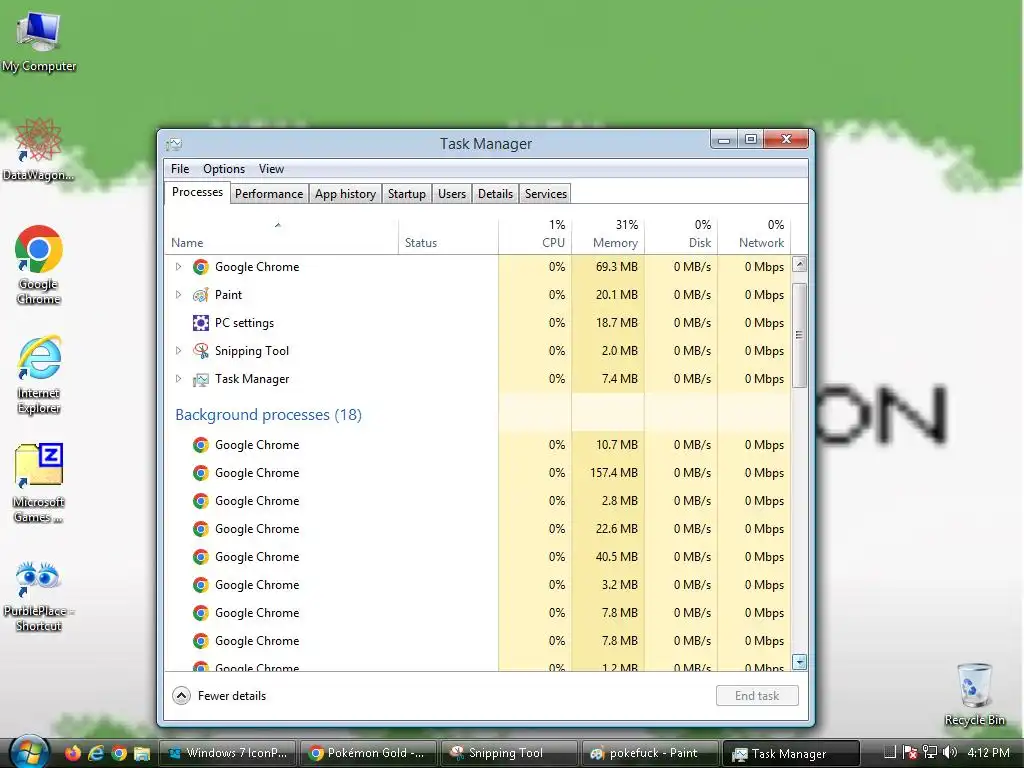Switch to the Paint taskbar button
Image resolution: width=1024 pixels, height=768 pixels.
650,753
